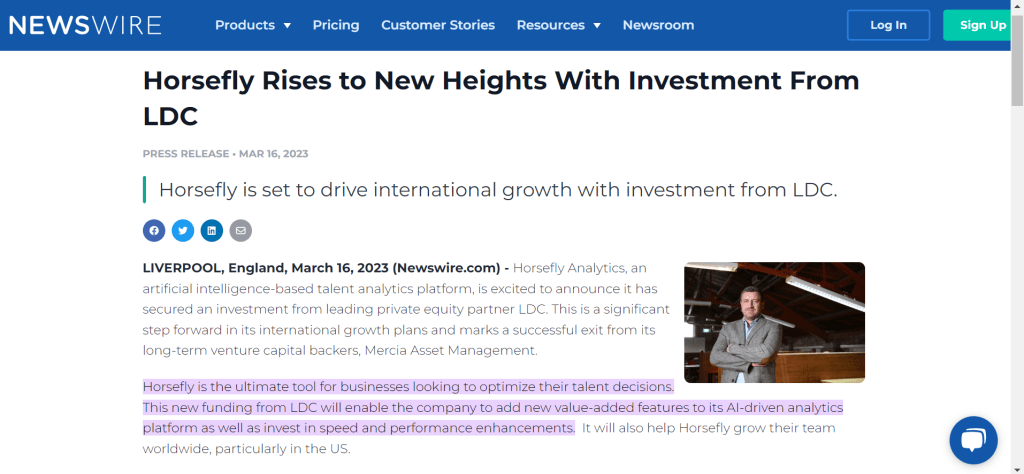The height and width of the screenshot is (474, 1024).
Task: Open the live chat widget
Action: click(x=972, y=440)
